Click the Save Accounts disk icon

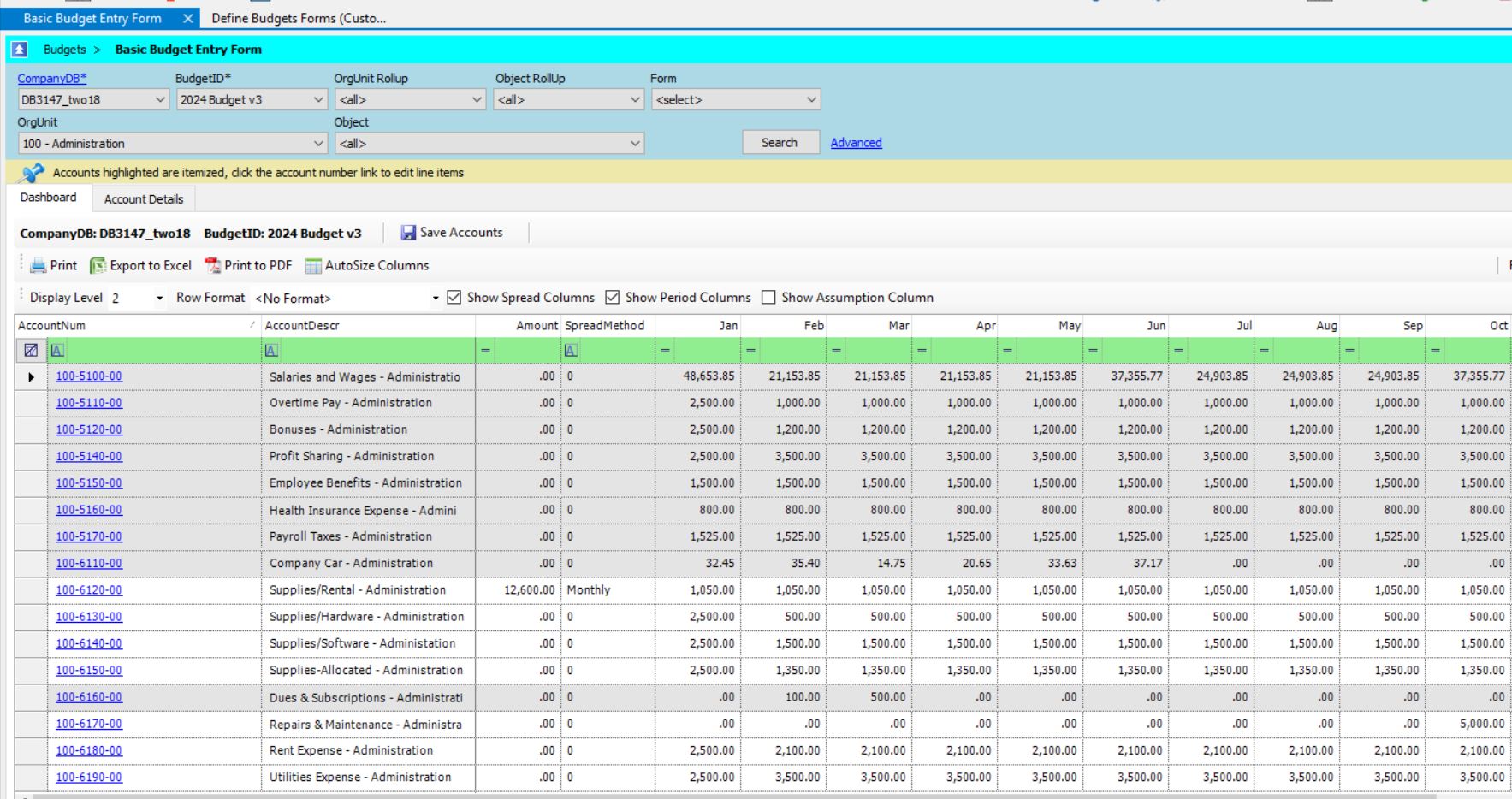point(408,233)
